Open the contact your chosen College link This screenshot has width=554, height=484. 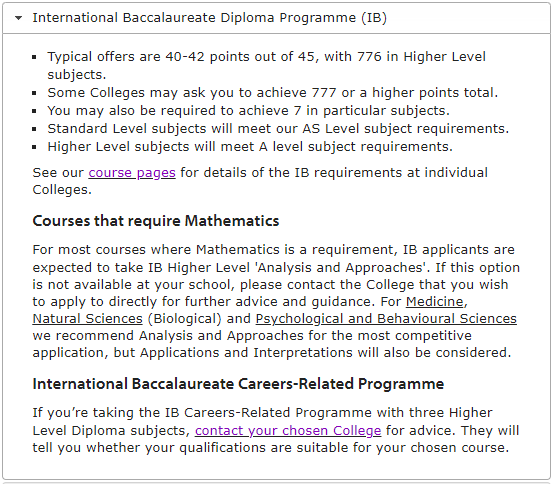point(288,431)
